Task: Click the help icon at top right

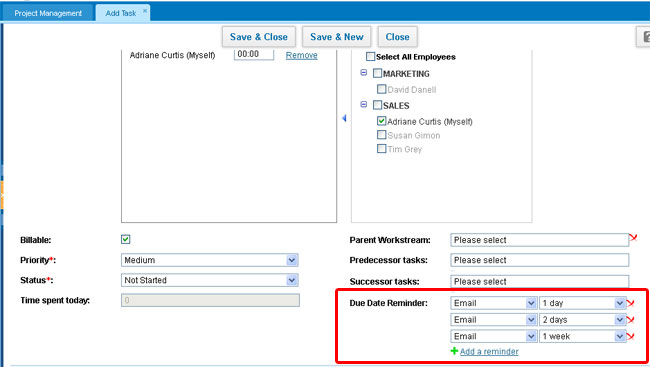Action: (645, 37)
